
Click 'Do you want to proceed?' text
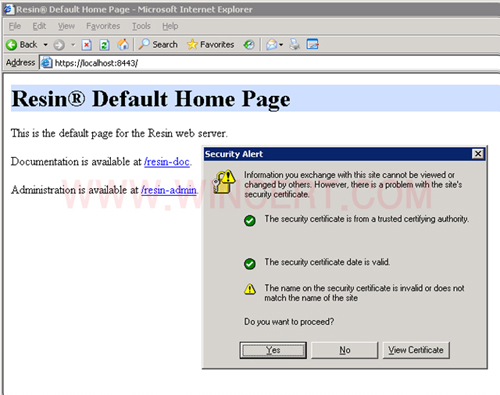(289, 322)
